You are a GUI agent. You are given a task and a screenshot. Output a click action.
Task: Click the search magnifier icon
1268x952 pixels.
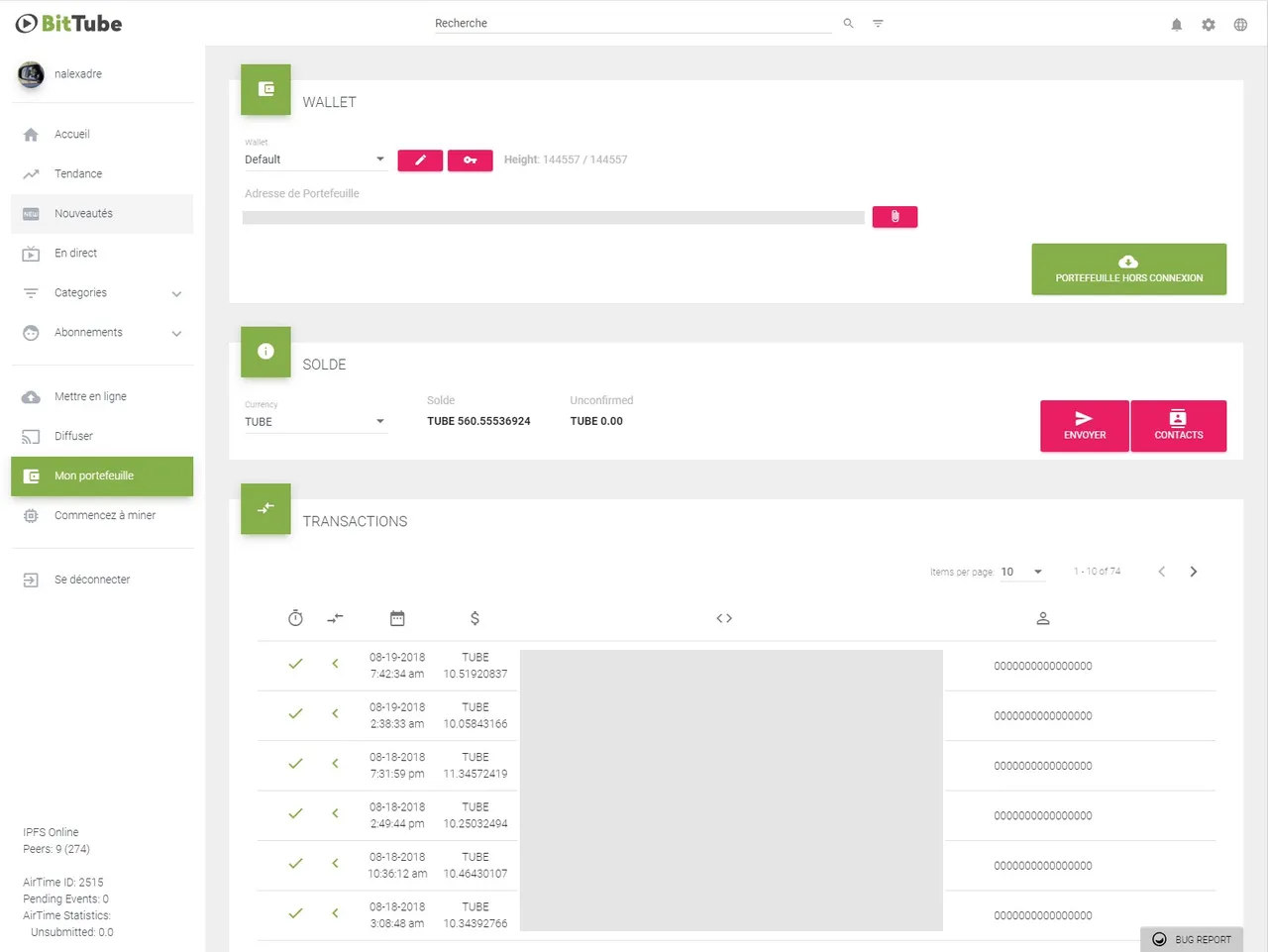(x=848, y=23)
